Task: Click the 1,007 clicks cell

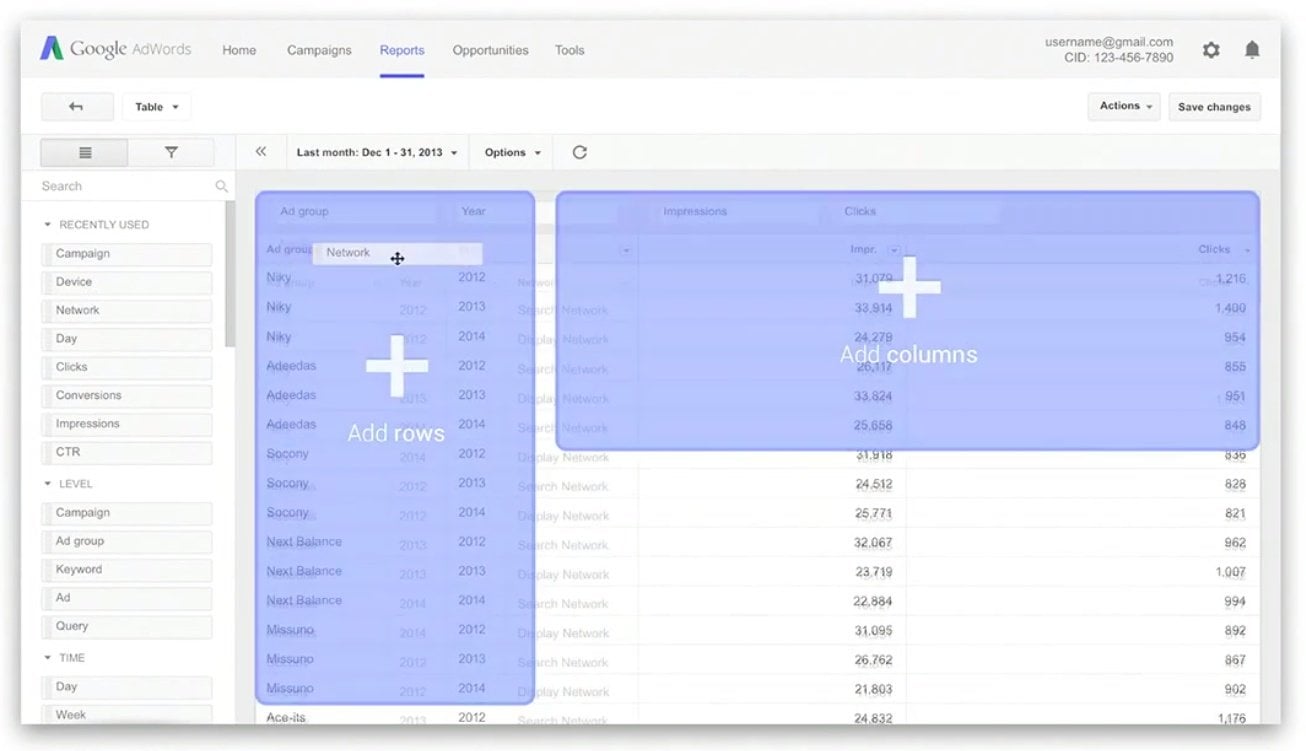Action: pos(1230,572)
